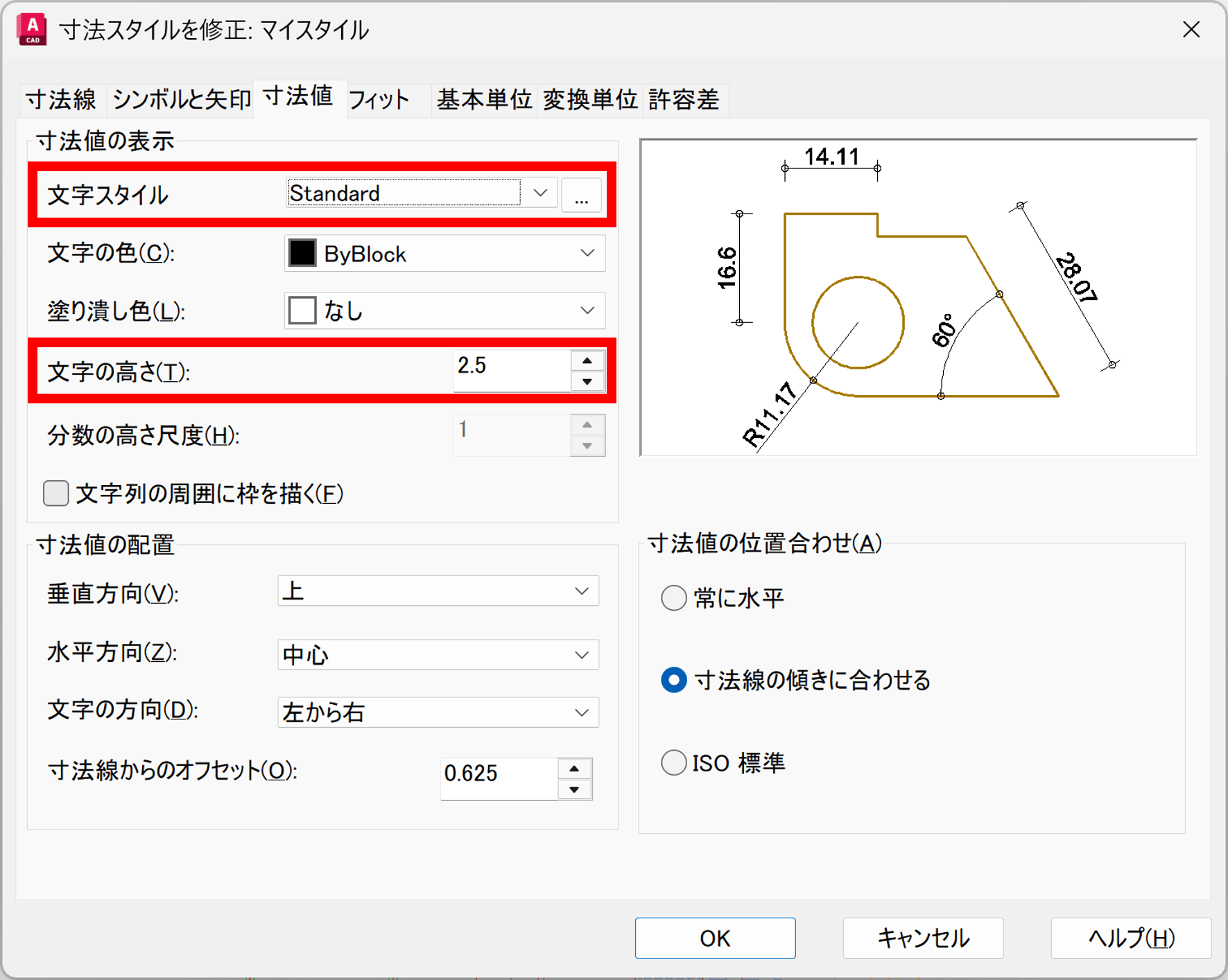The image size is (1228, 980).
Task: Open the 許容差 tab
Action: (683, 100)
